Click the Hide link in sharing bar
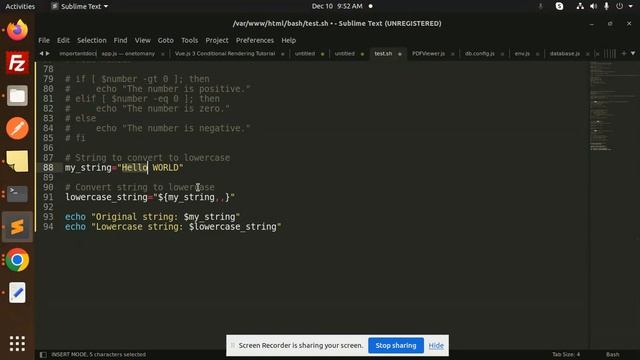The width and height of the screenshot is (640, 360). pyautogui.click(x=436, y=346)
